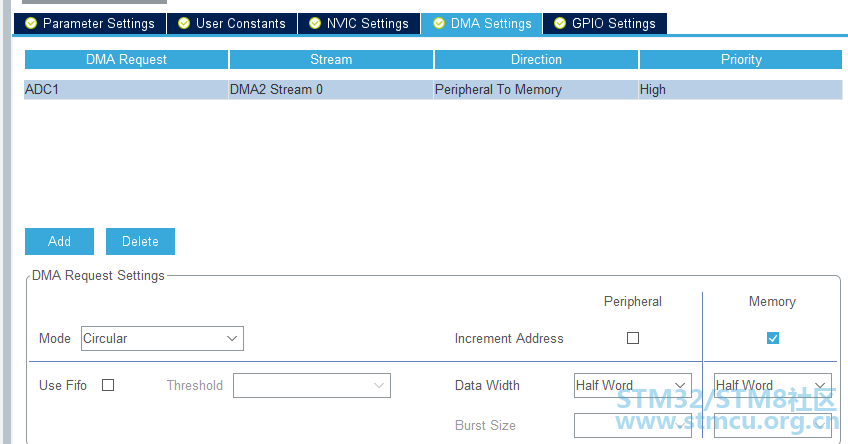This screenshot has width=848, height=444.
Task: Switch to the NVIC Settings tab
Action: pos(359,24)
